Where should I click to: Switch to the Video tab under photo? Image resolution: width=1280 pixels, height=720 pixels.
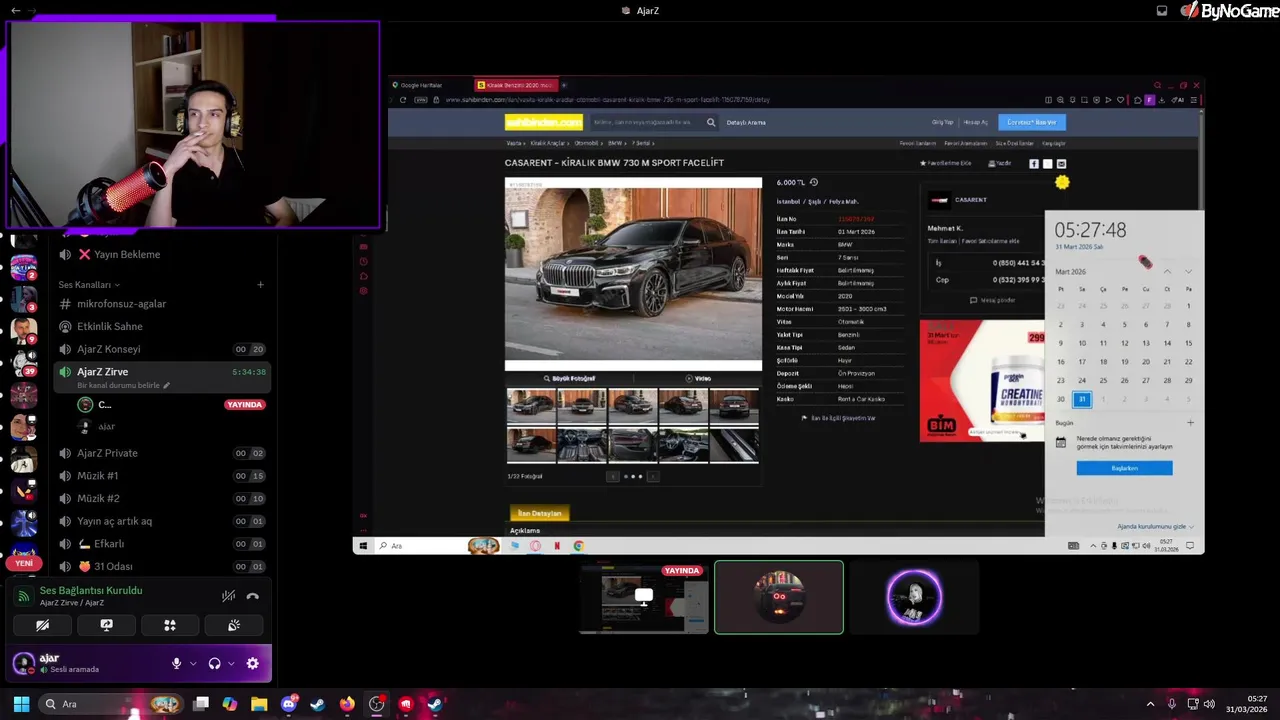698,379
